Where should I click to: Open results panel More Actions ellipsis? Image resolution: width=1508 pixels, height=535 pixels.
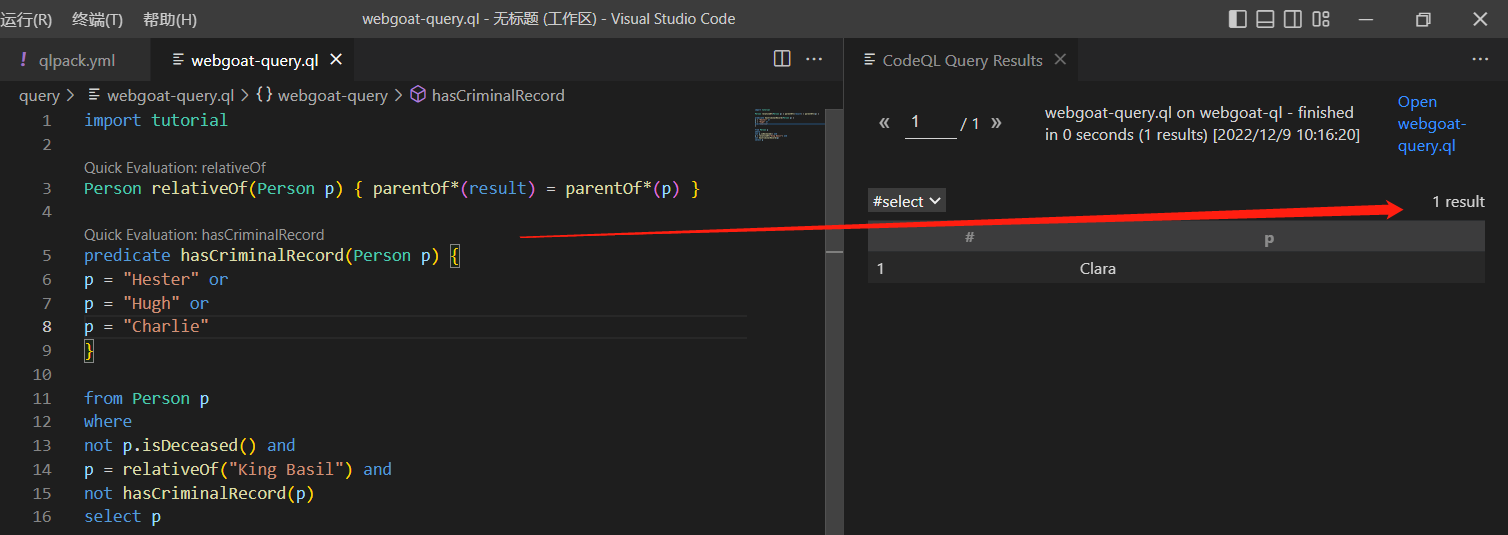pyautogui.click(x=1480, y=60)
